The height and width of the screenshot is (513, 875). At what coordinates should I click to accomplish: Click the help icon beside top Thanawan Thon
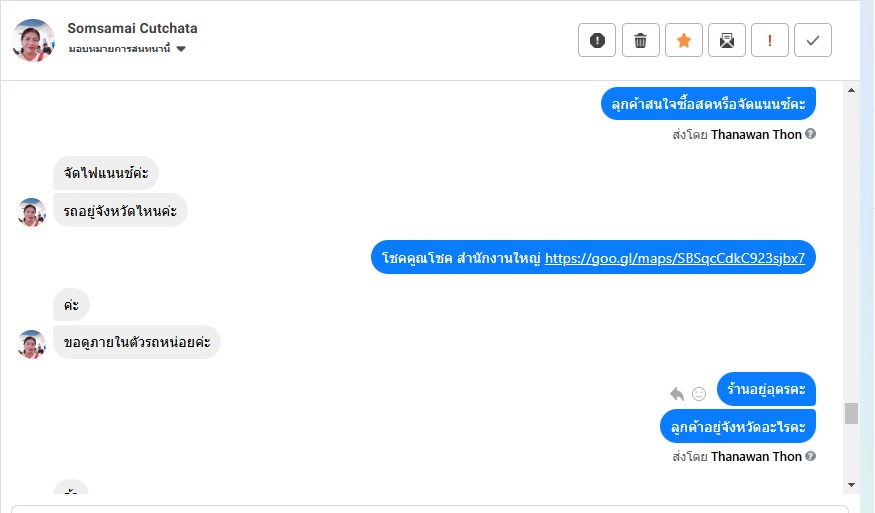pos(811,134)
